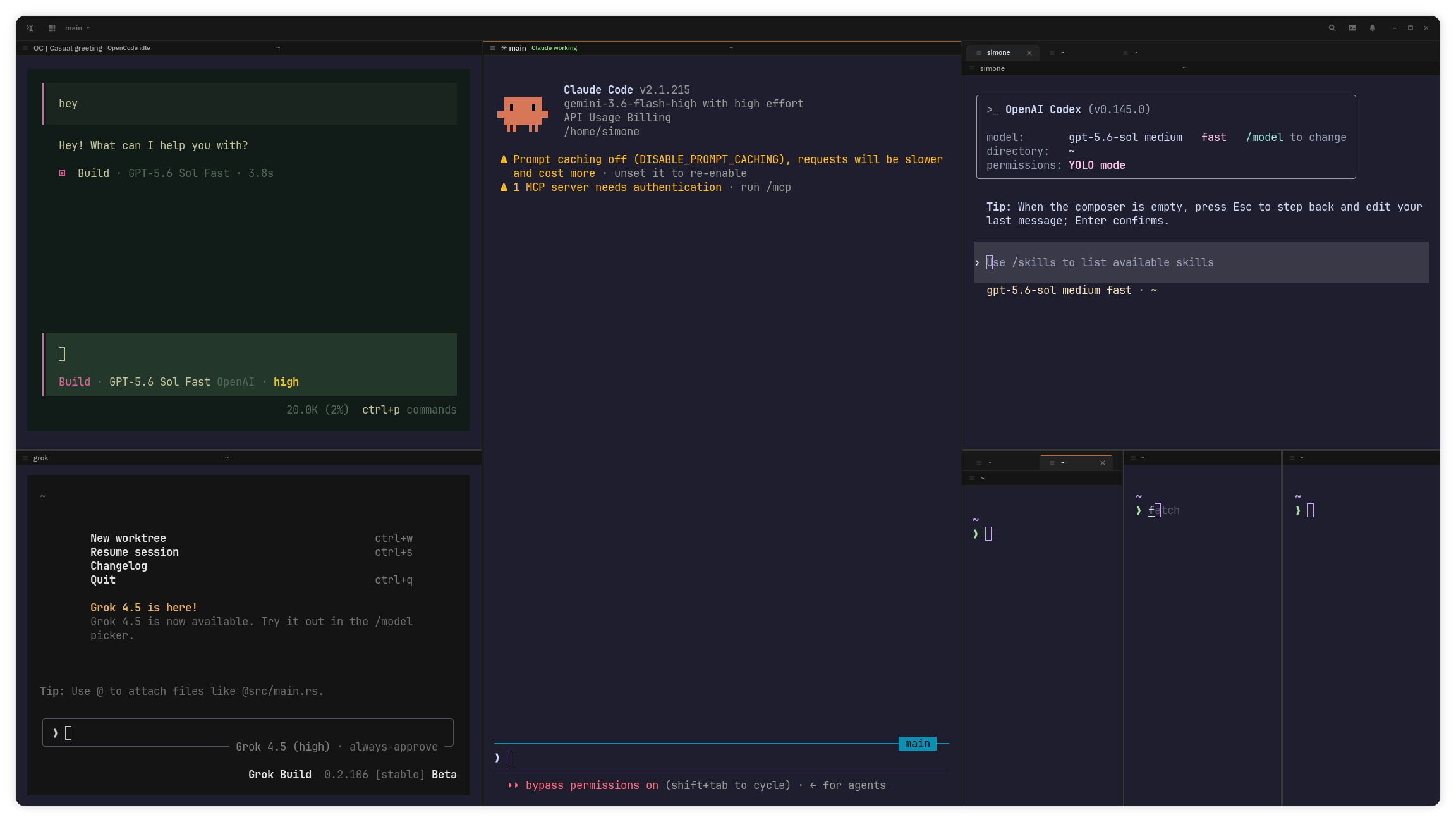This screenshot has height=822, width=1456.
Task: Click 'gpt-5.6-sol medium fast' status line in Codex
Action: [x=1059, y=290]
